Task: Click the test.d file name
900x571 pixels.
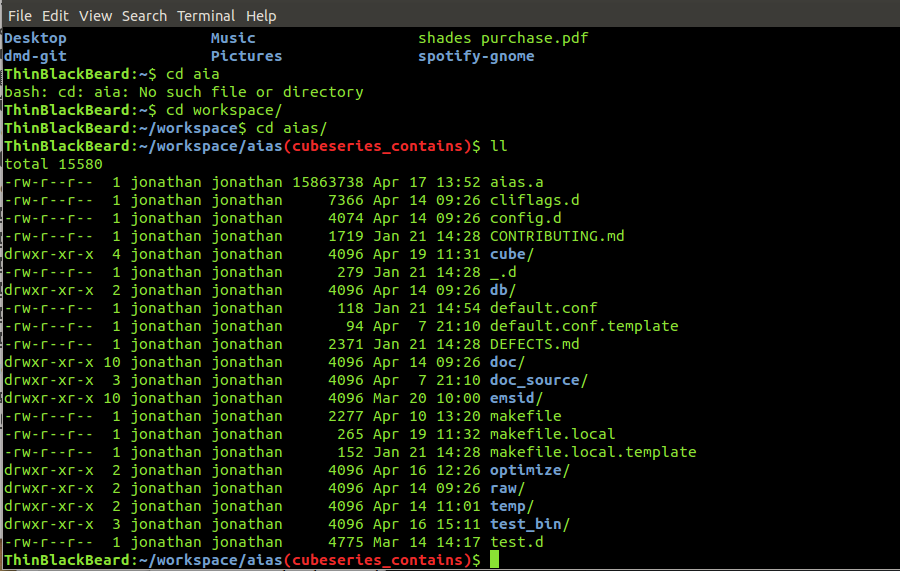Action: [x=517, y=542]
